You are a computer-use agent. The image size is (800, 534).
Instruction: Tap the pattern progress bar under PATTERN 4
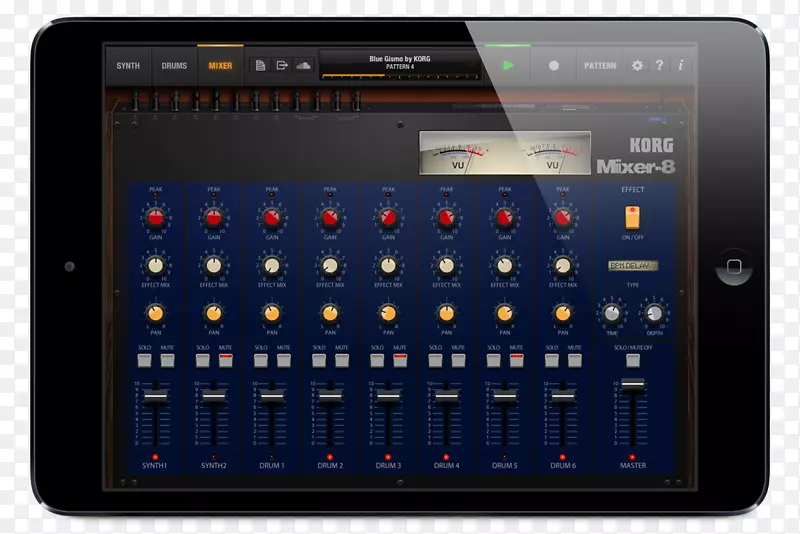[x=399, y=76]
